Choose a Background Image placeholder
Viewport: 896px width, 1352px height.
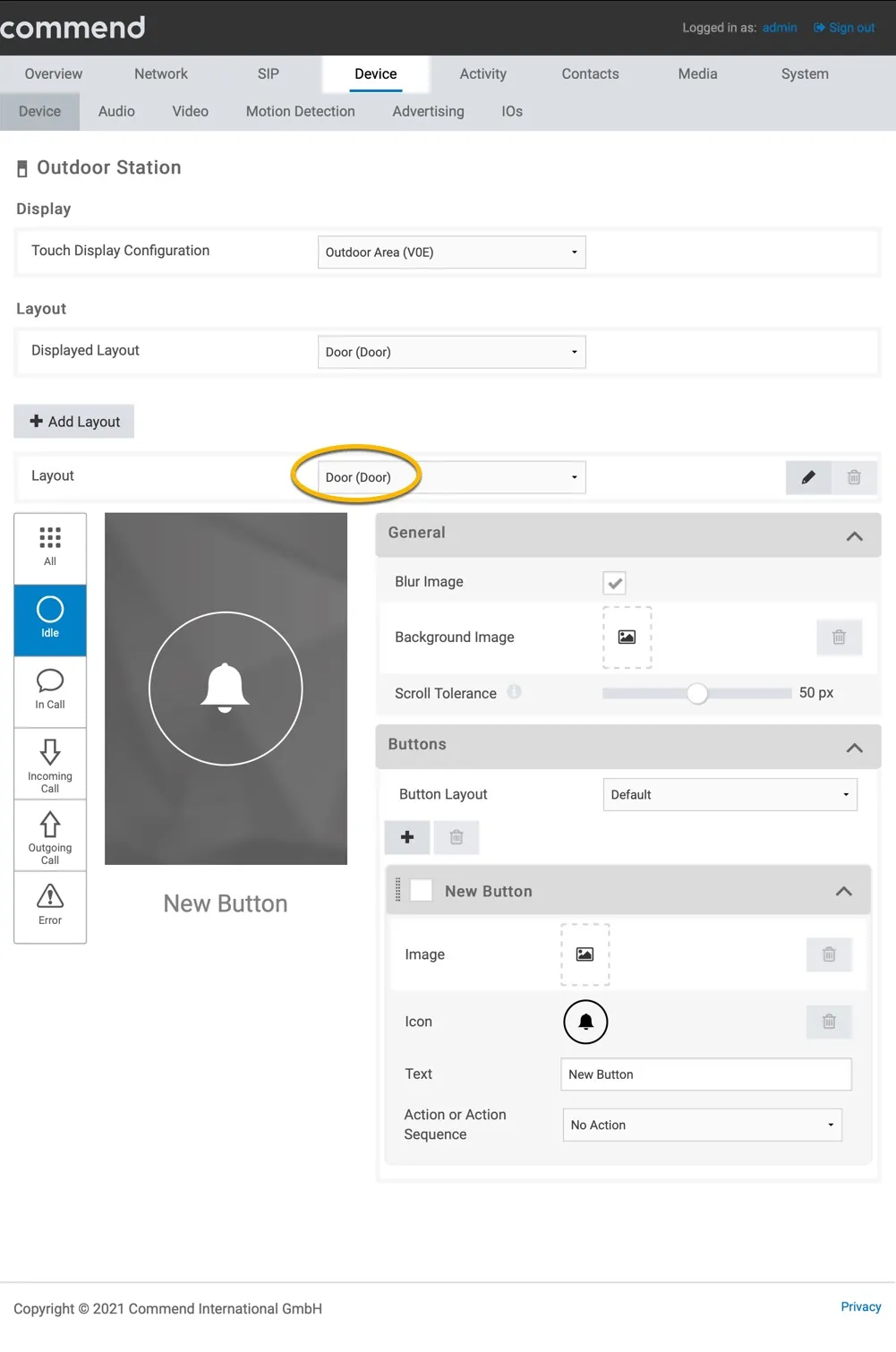click(627, 637)
